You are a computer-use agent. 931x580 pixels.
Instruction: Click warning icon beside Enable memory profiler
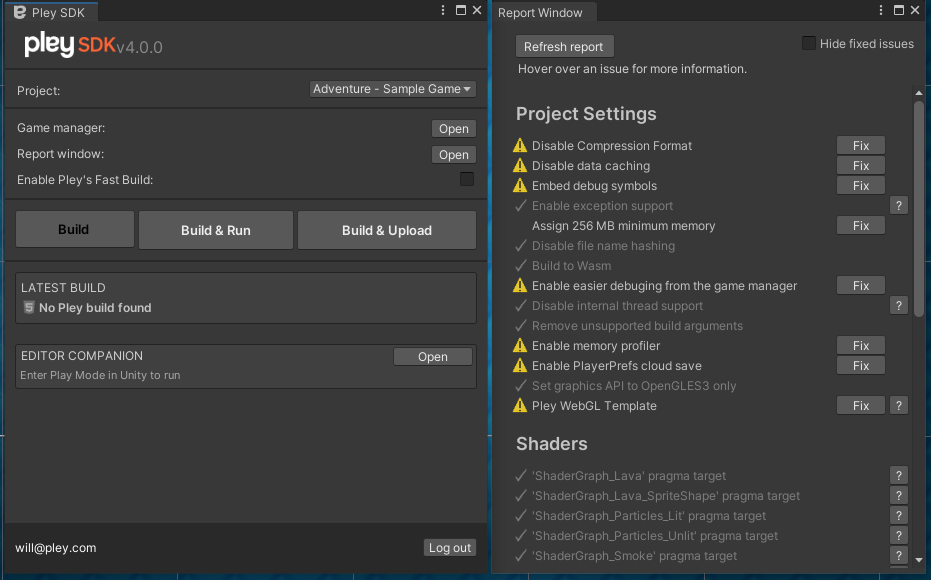(x=520, y=346)
